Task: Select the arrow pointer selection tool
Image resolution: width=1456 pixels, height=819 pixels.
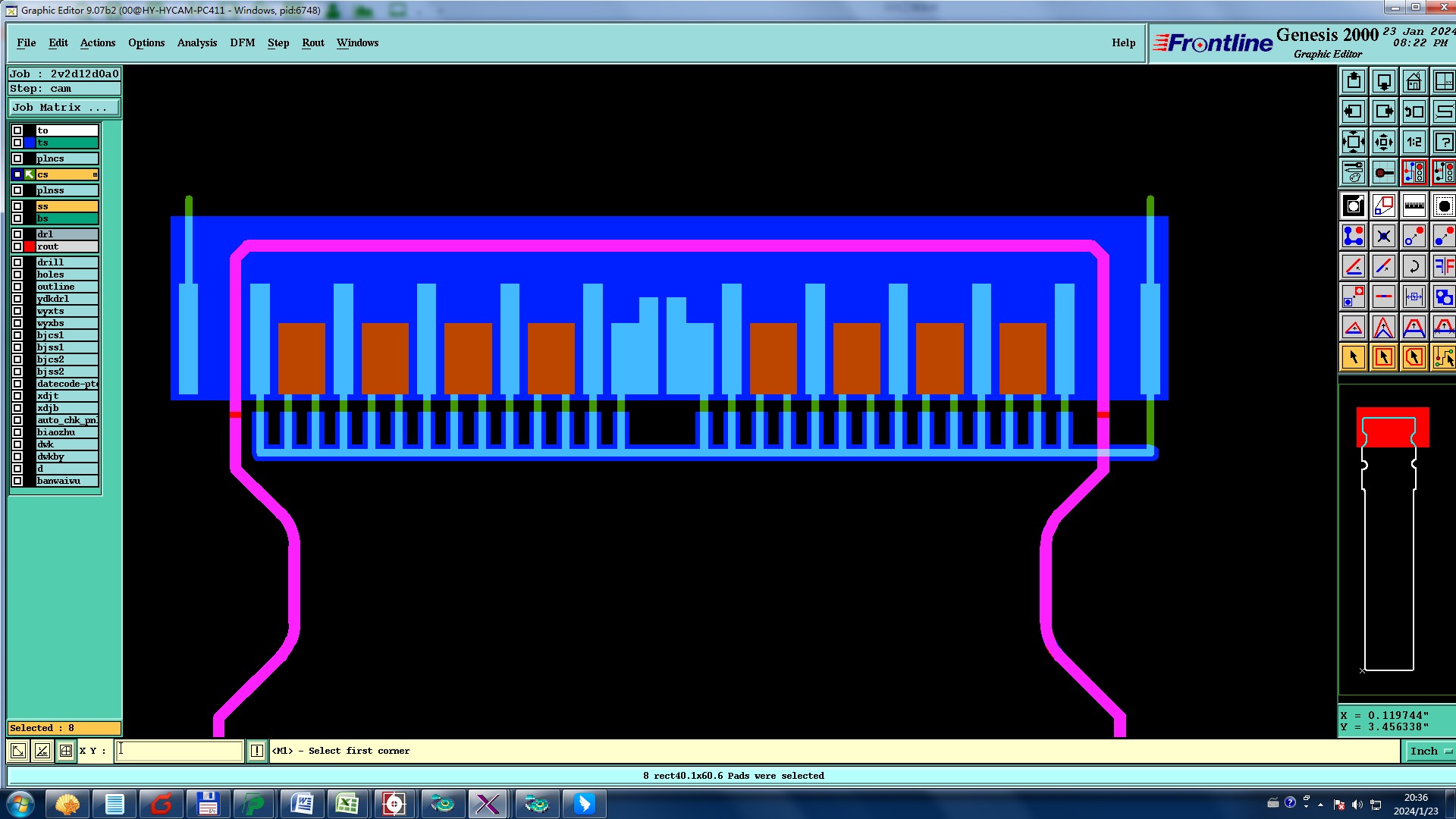Action: pos(1353,357)
